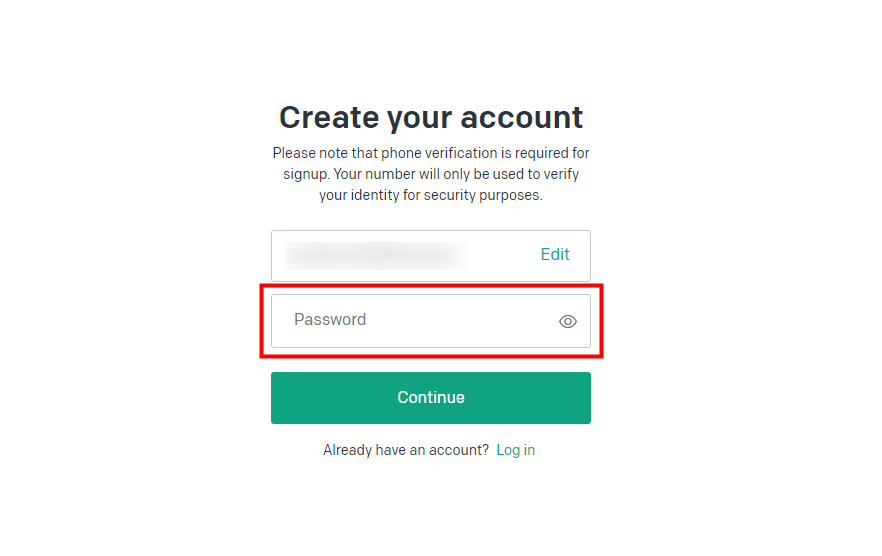Click inside the red-outlined Password box

click(x=431, y=321)
